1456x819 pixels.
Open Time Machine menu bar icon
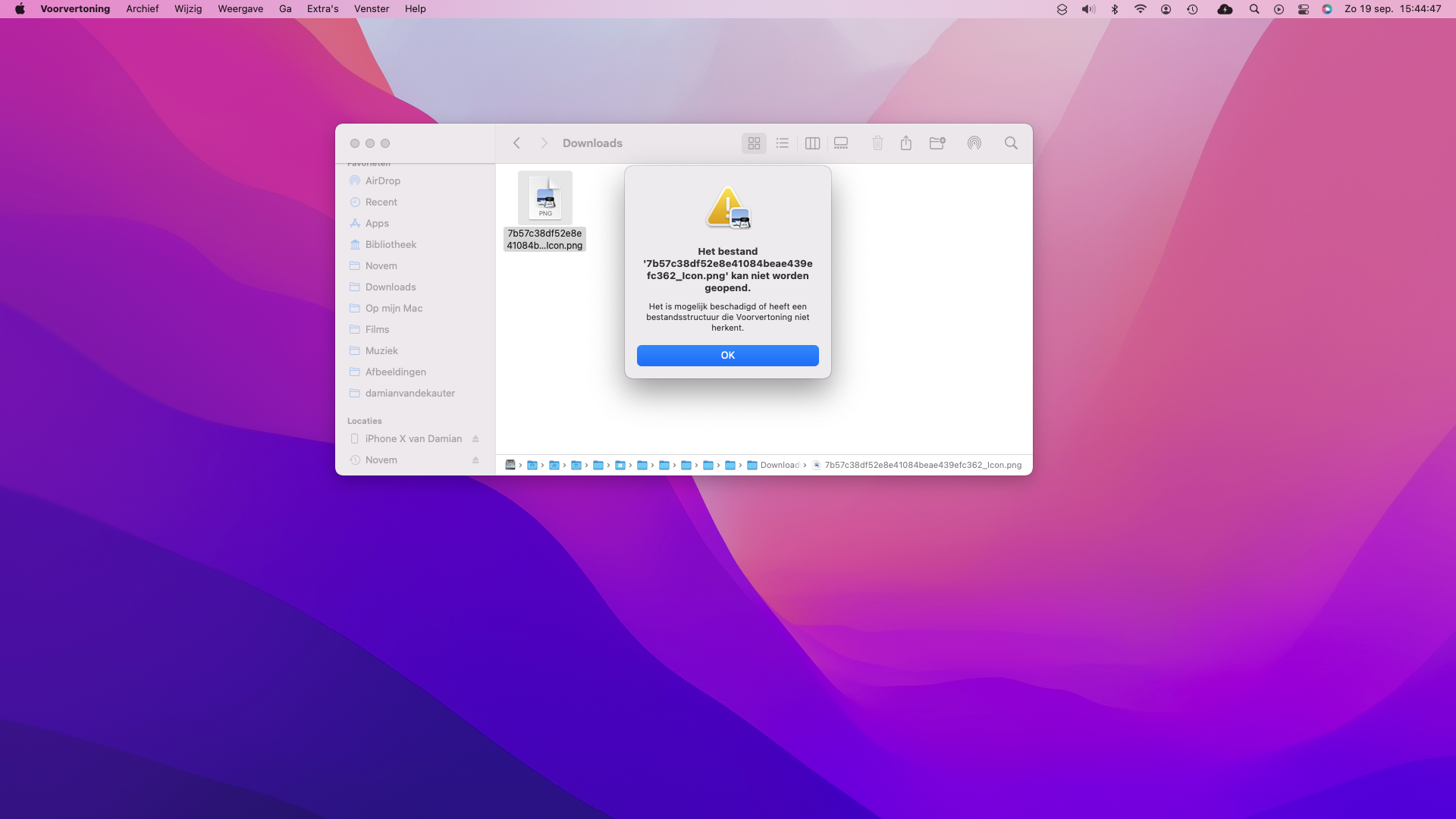(x=1192, y=9)
